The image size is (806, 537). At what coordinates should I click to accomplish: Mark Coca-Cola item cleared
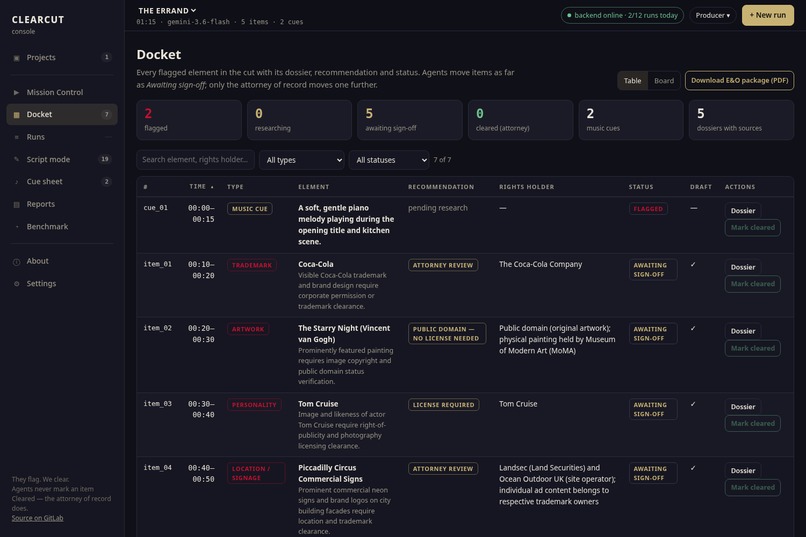(x=753, y=284)
